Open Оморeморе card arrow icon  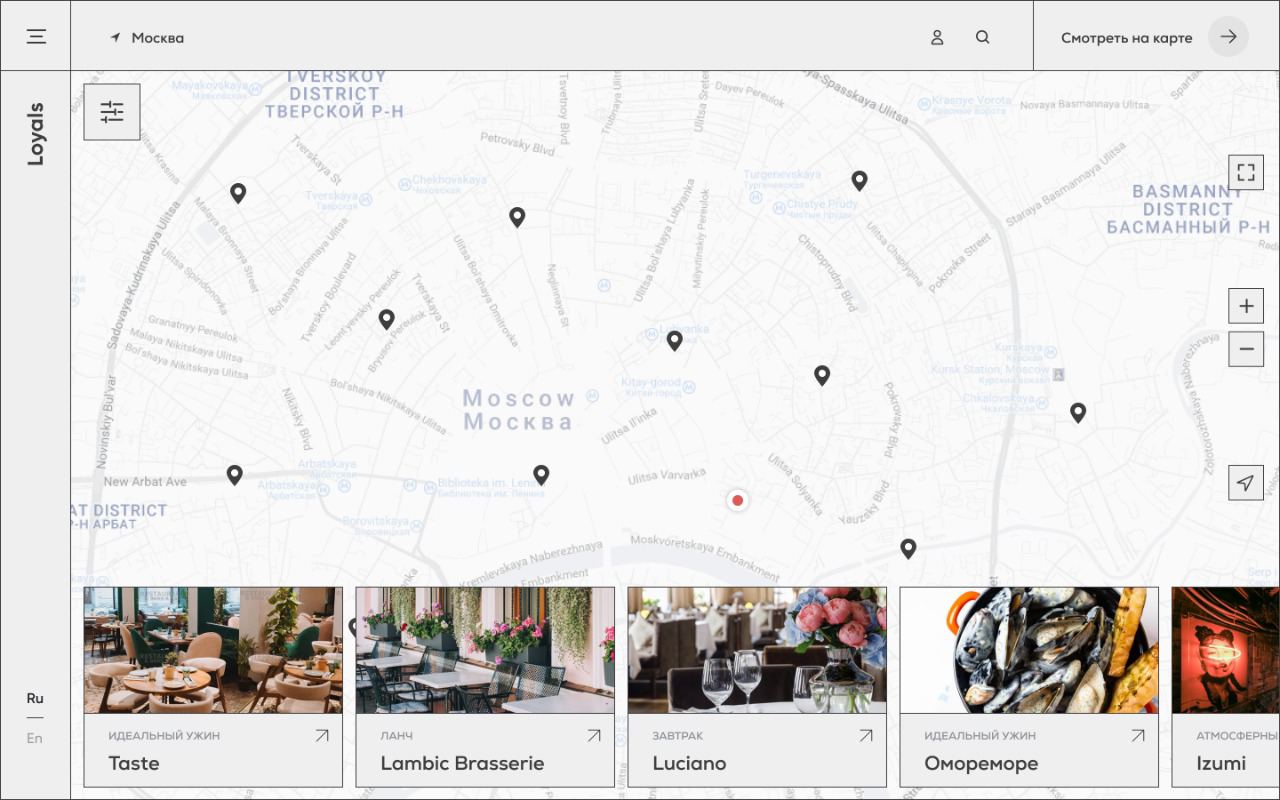(x=1138, y=735)
